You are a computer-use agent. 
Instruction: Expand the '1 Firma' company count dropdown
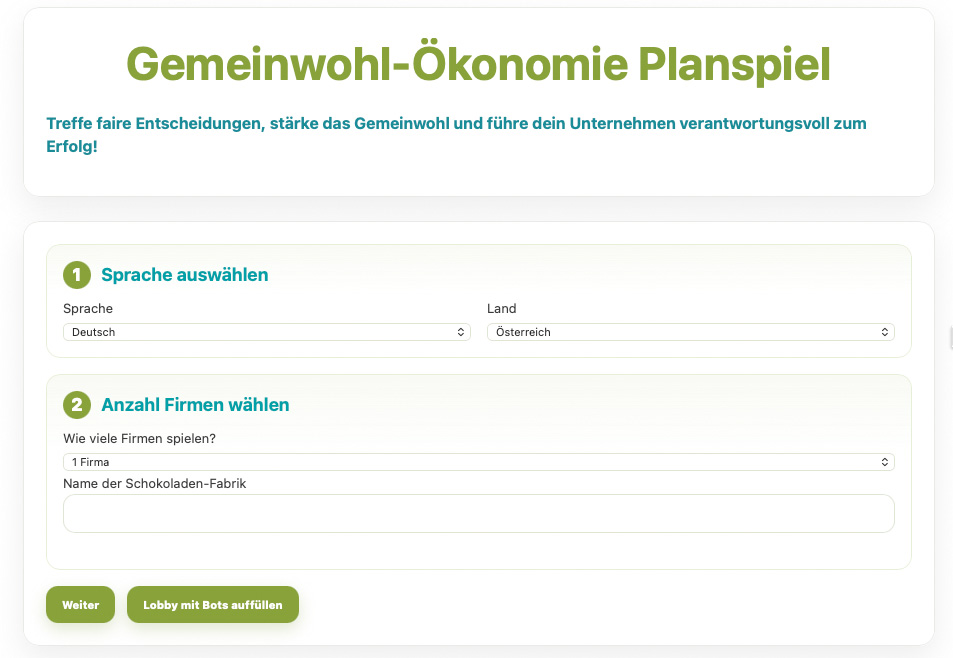(478, 462)
